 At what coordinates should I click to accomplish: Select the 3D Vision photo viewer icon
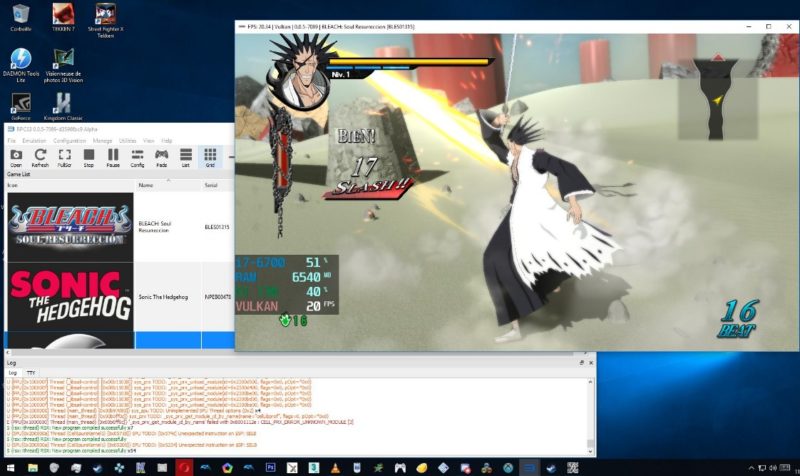(63, 65)
